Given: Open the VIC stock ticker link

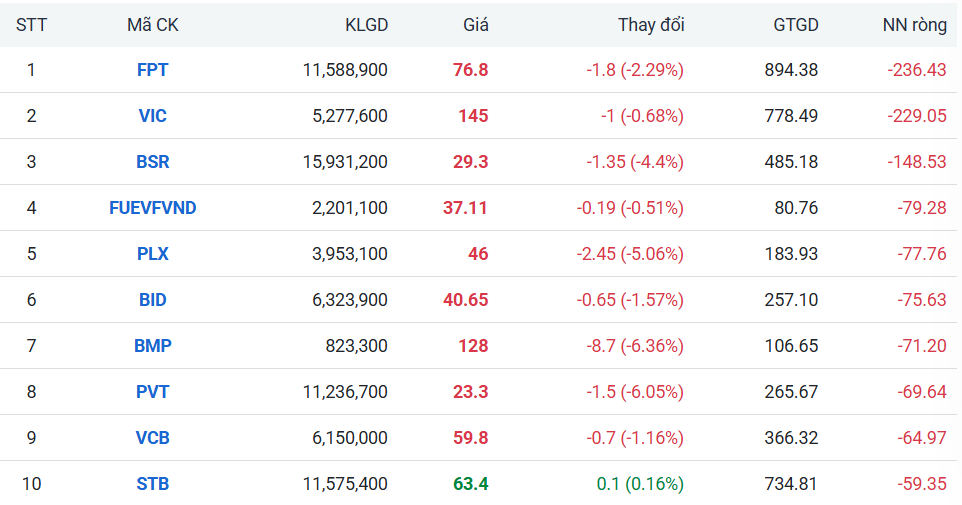Looking at the screenshot, I should [x=152, y=116].
